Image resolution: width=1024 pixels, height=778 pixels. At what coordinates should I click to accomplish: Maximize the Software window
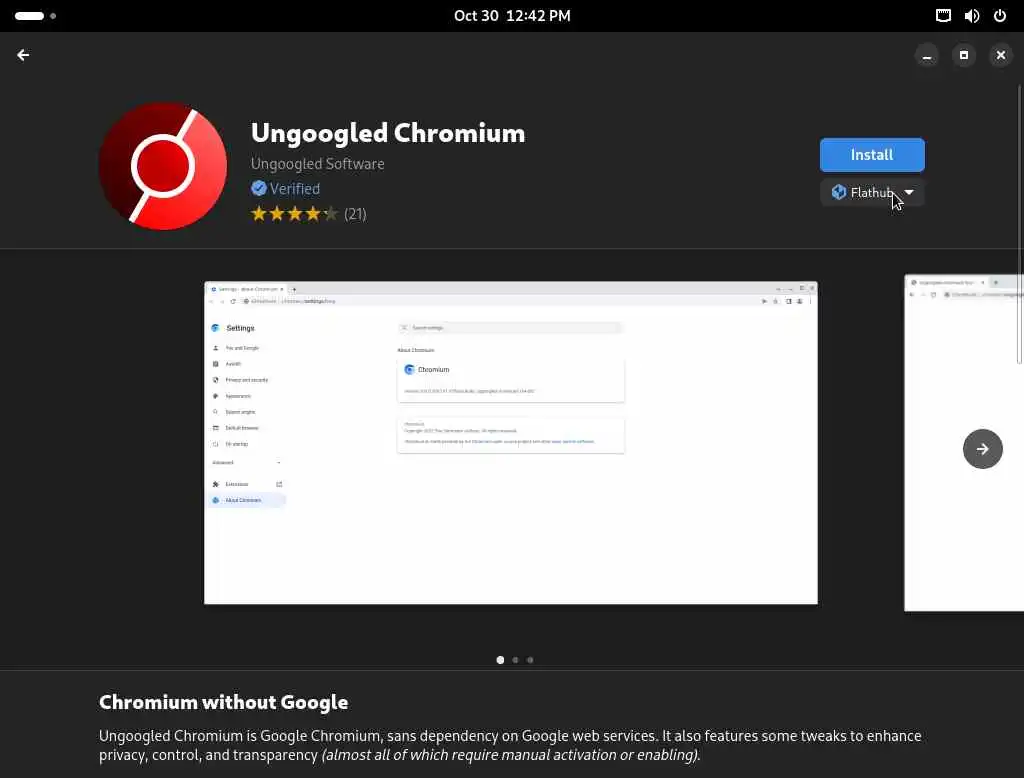(x=963, y=55)
